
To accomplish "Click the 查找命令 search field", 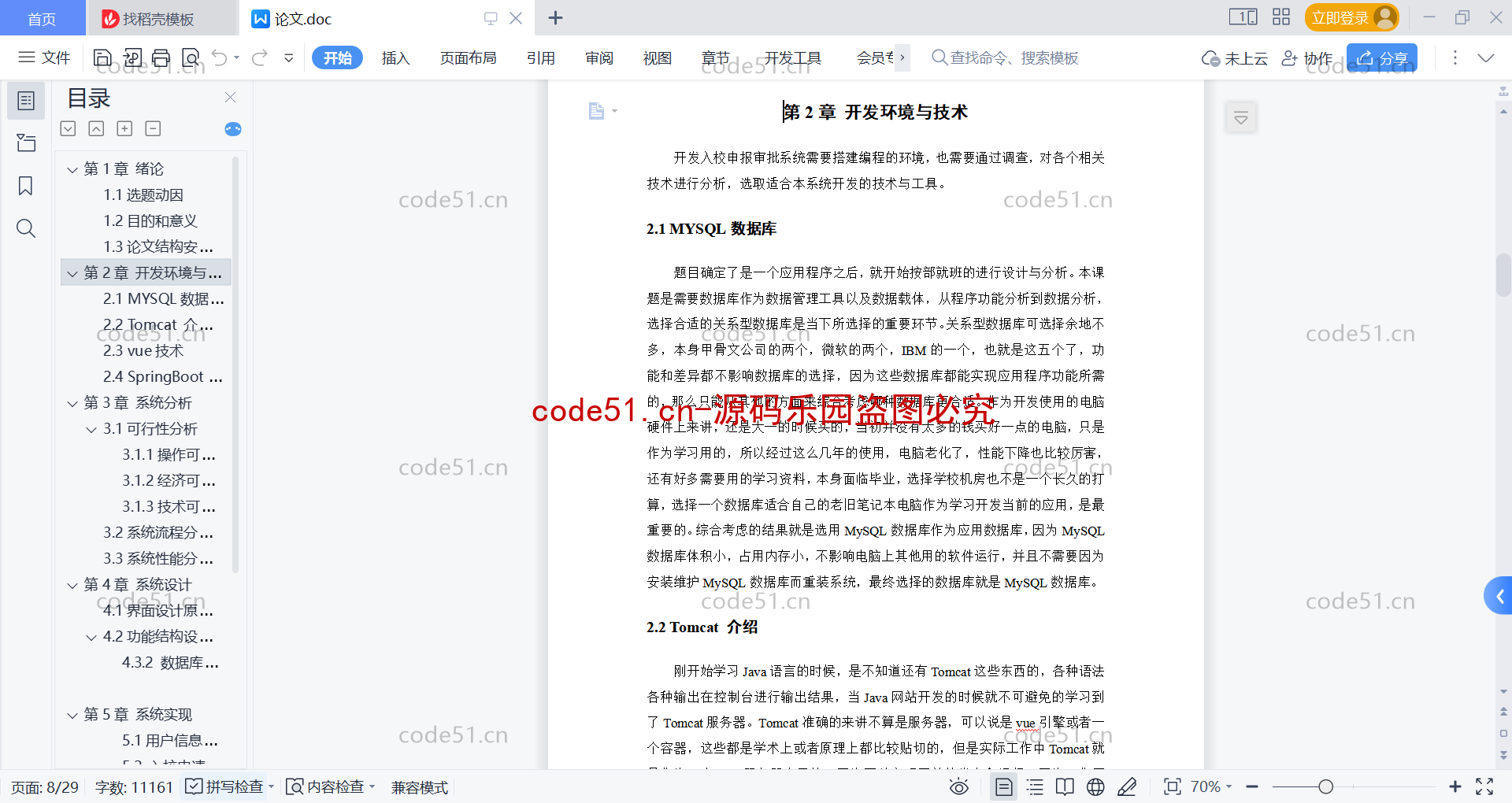I will [x=1006, y=57].
